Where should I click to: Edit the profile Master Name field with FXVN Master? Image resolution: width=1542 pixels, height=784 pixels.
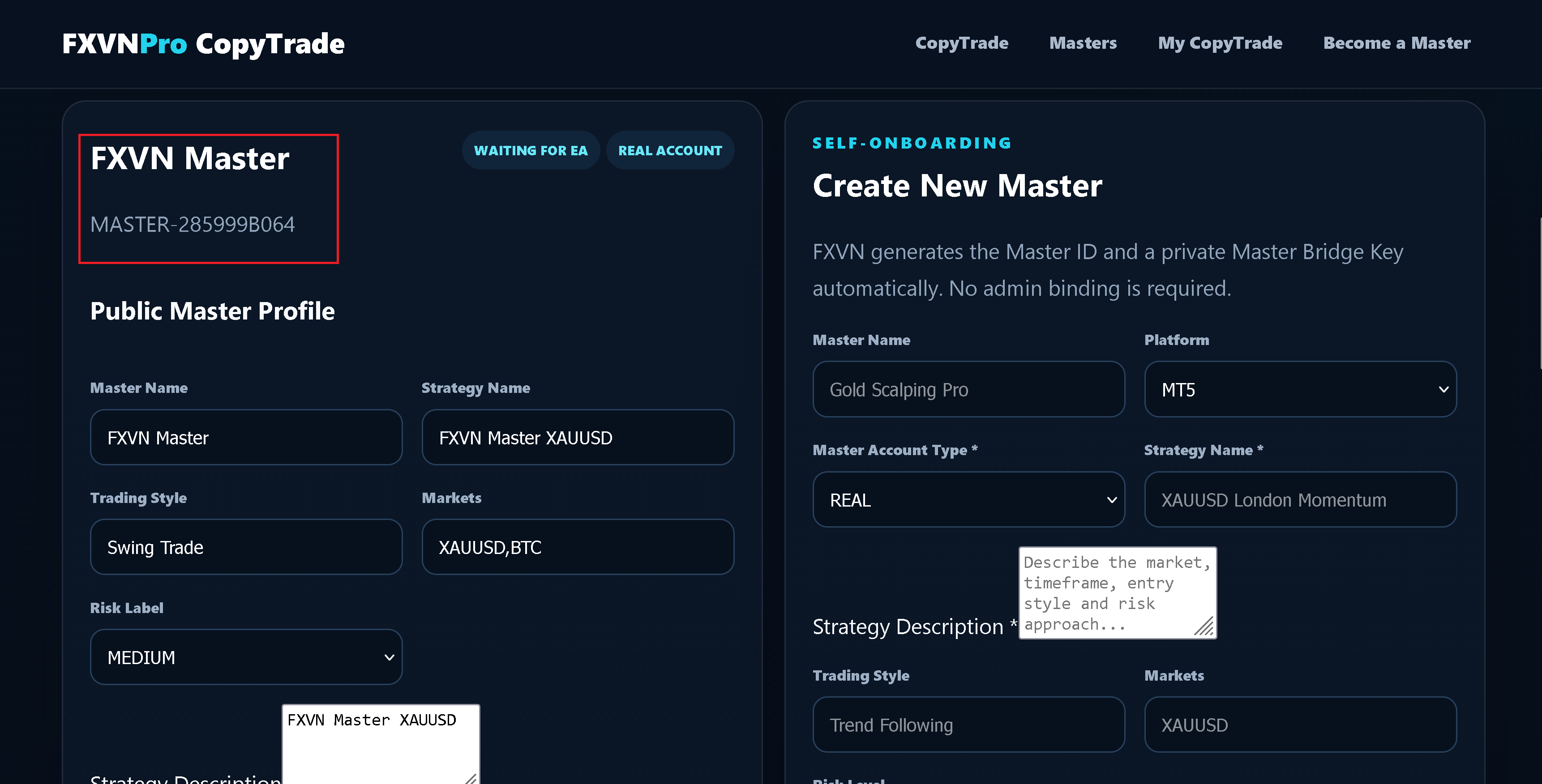click(246, 438)
